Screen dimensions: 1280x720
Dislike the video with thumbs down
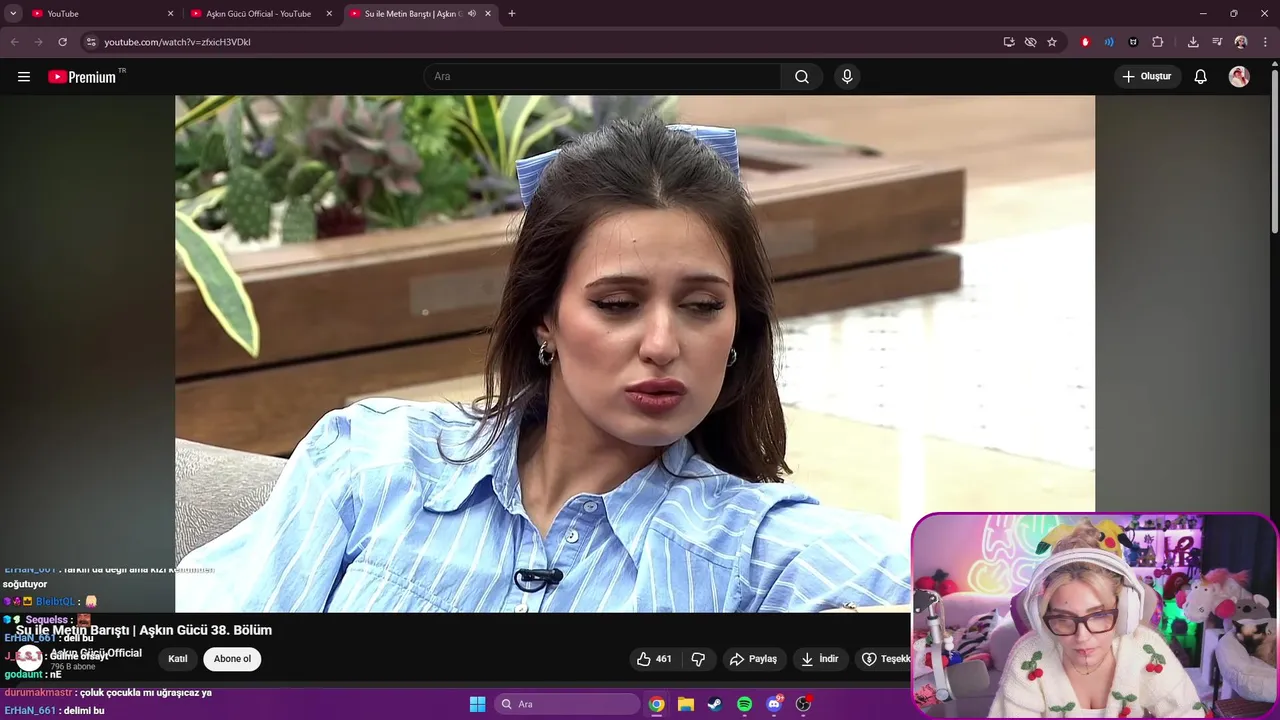click(699, 659)
